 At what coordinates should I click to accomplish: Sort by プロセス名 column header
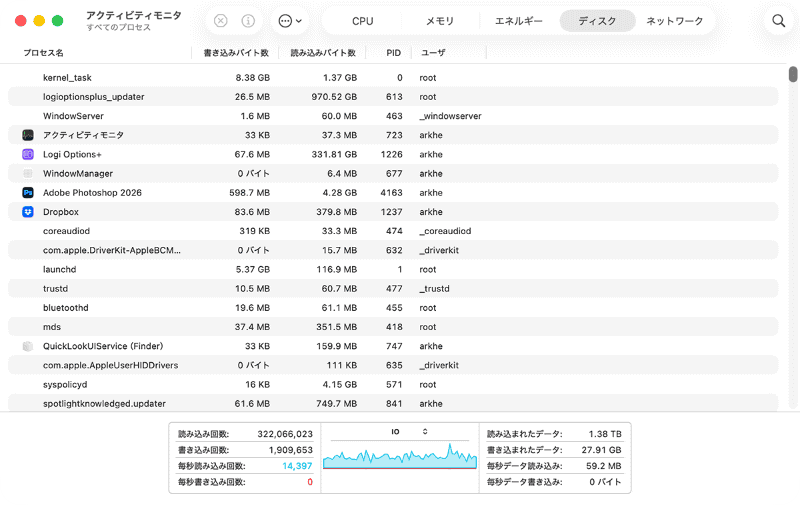(43, 53)
